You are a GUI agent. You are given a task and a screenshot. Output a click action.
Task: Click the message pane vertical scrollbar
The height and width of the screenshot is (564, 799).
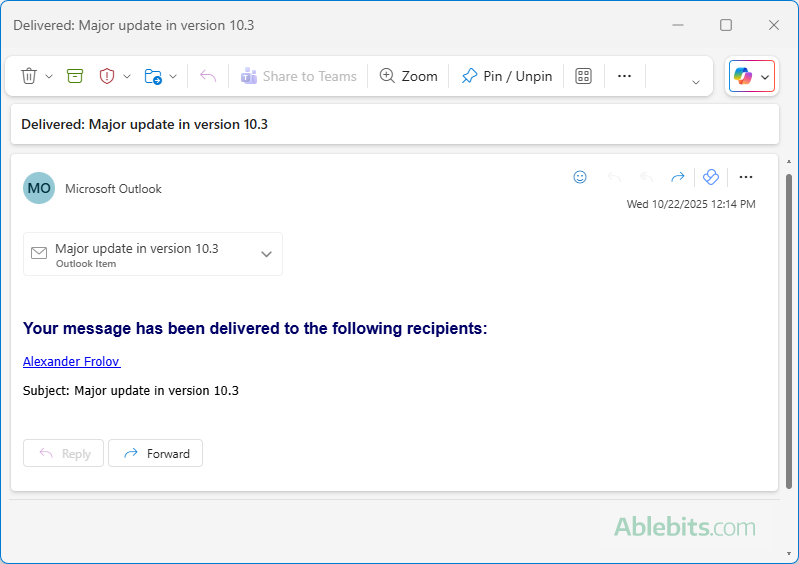(x=789, y=331)
